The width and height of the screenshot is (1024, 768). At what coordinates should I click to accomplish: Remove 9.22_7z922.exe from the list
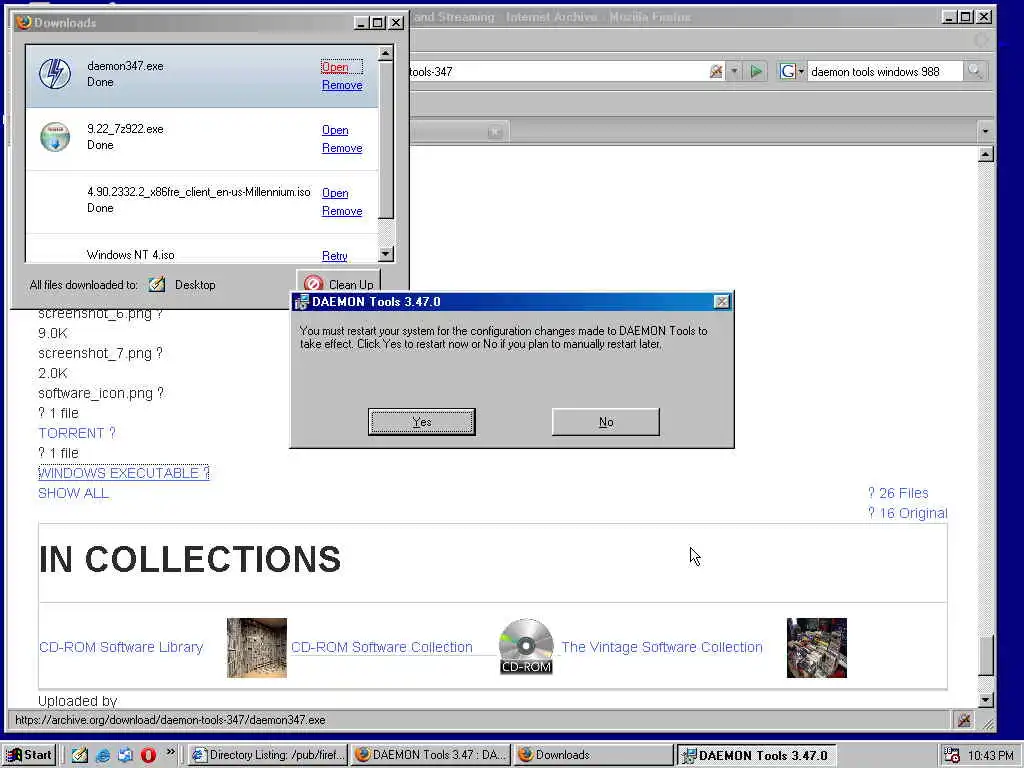click(x=342, y=148)
